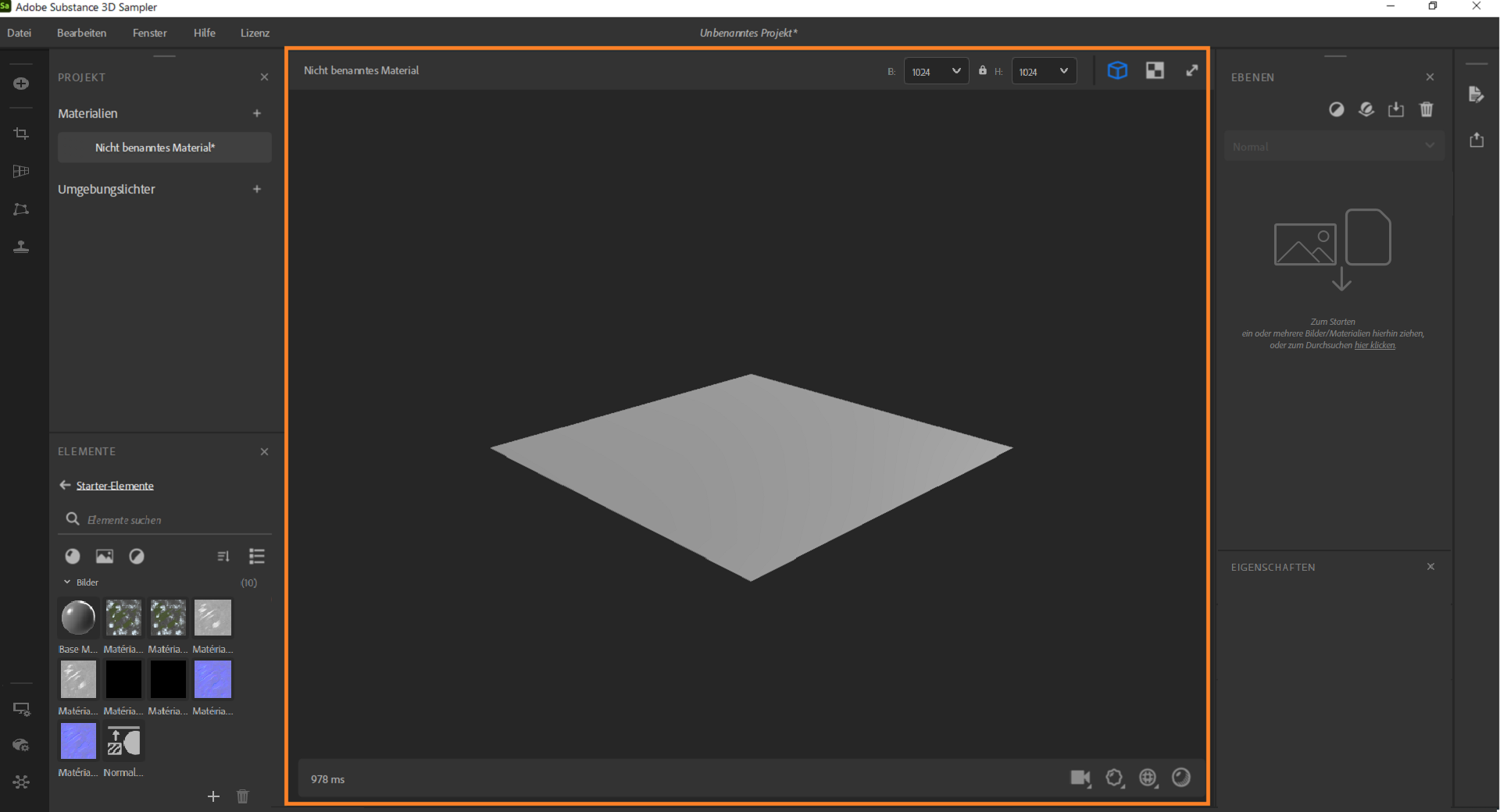Select the perspective transform tool in the left sidebar

click(x=21, y=209)
